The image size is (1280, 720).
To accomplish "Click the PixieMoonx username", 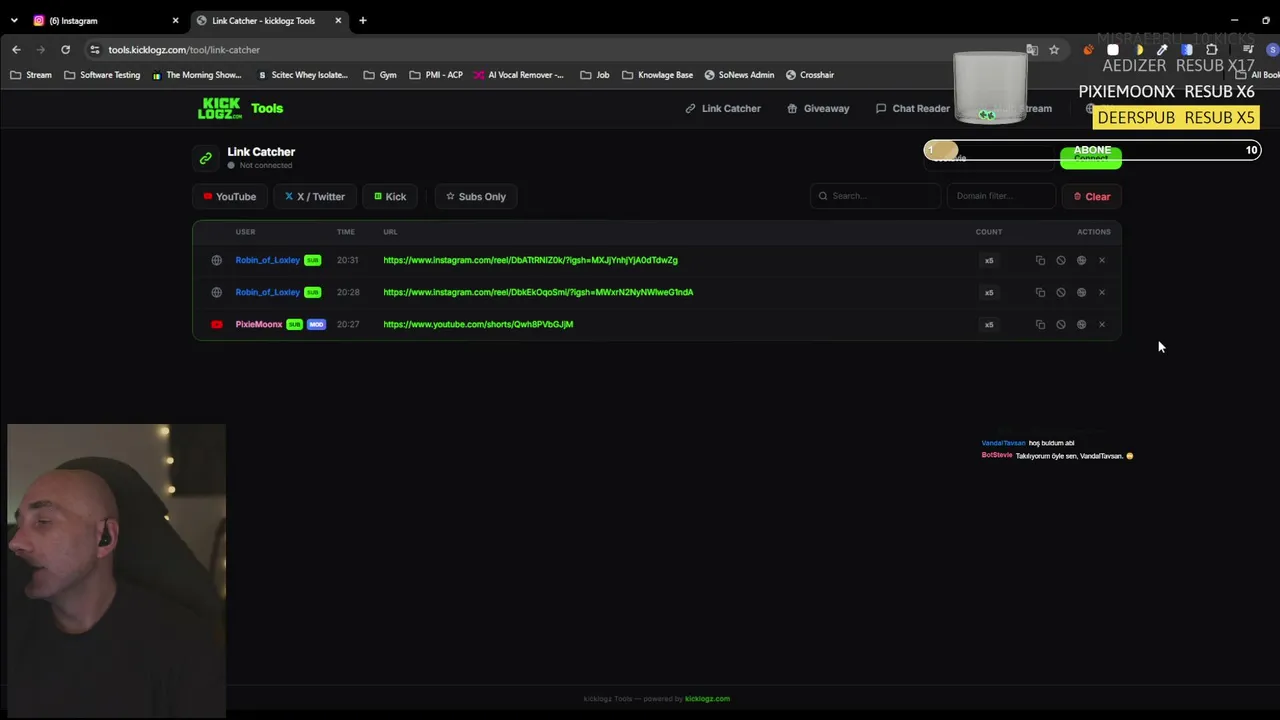I will (259, 324).
